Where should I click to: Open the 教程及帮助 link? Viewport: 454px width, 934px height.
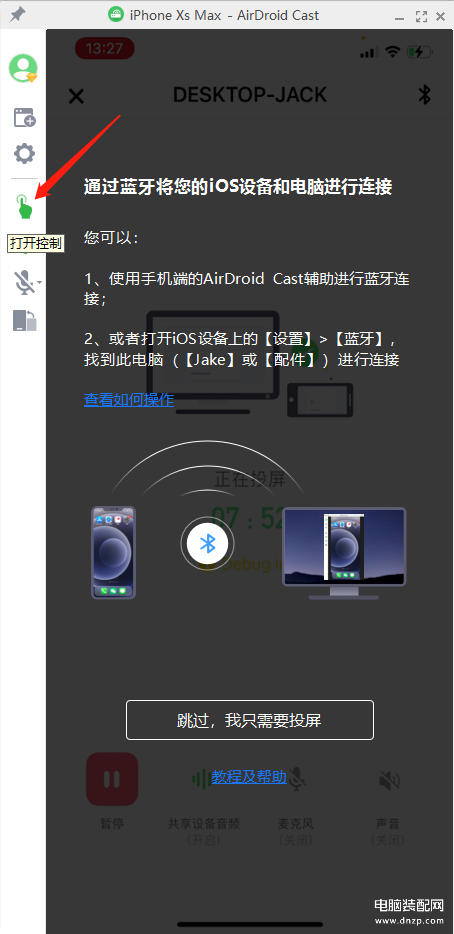249,777
